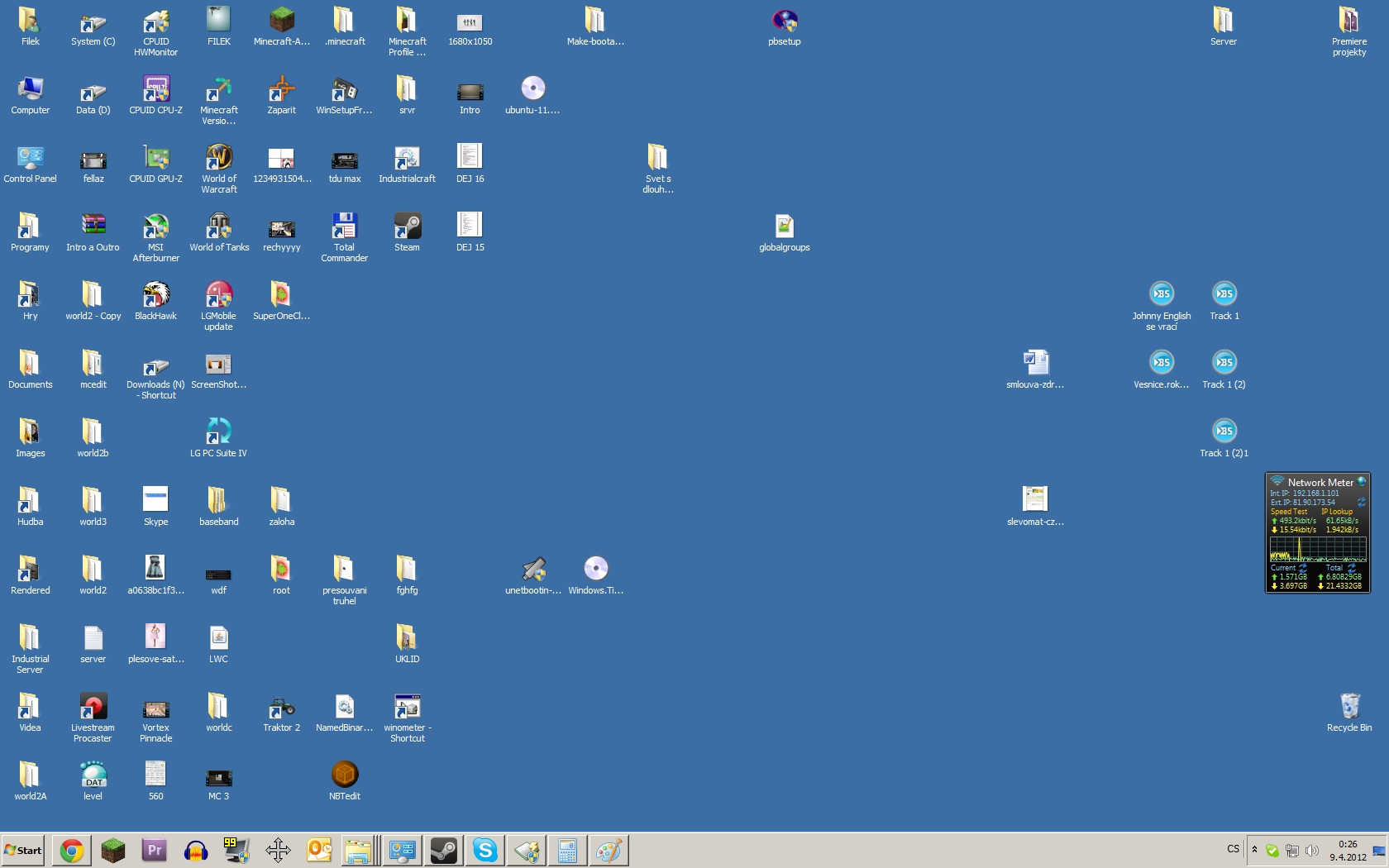Click the volume speaker tray icon
Screen dimensions: 1389x868
pos(1311,851)
